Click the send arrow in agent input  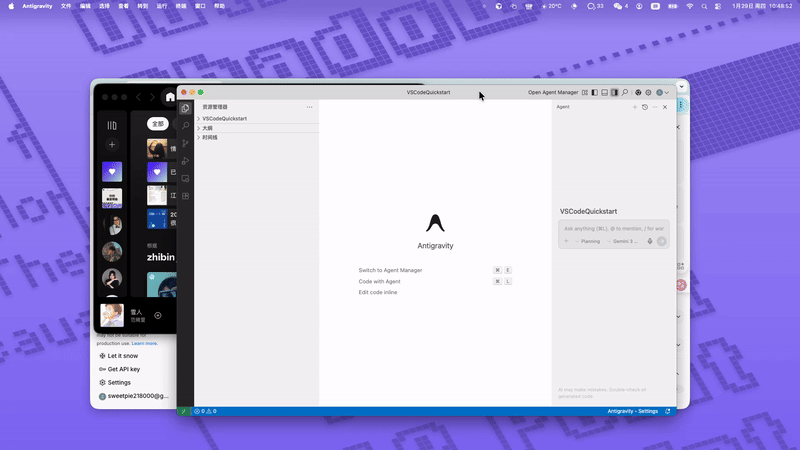(662, 241)
